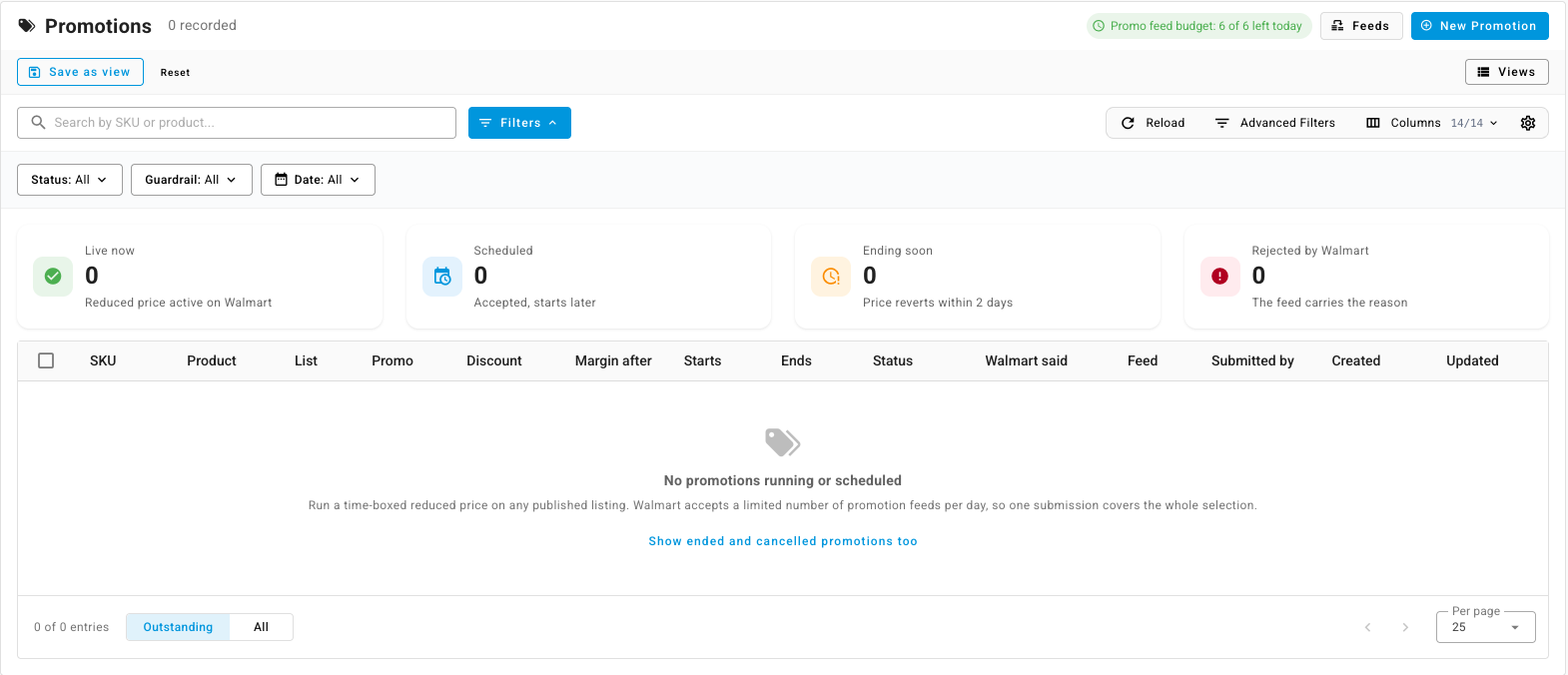Collapse the Filters panel
The height and width of the screenshot is (675, 1568).
(519, 123)
